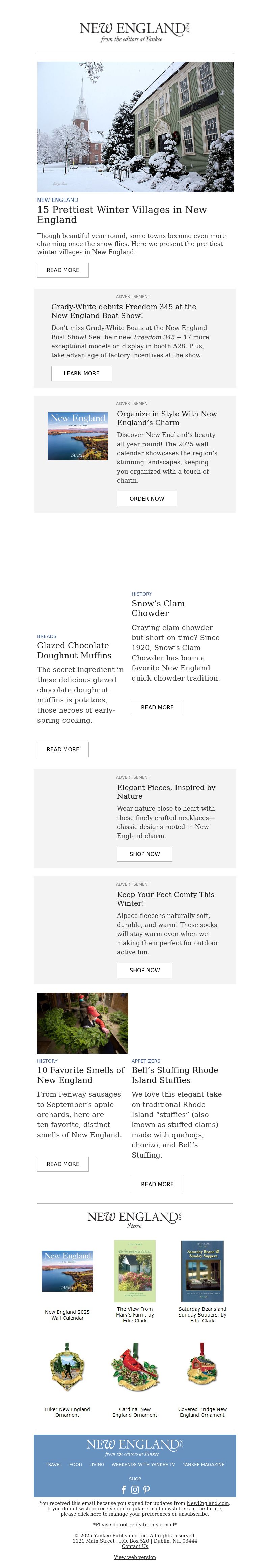Open the Pinterest icon in footer
The image size is (270, 1568).
click(x=146, y=1489)
